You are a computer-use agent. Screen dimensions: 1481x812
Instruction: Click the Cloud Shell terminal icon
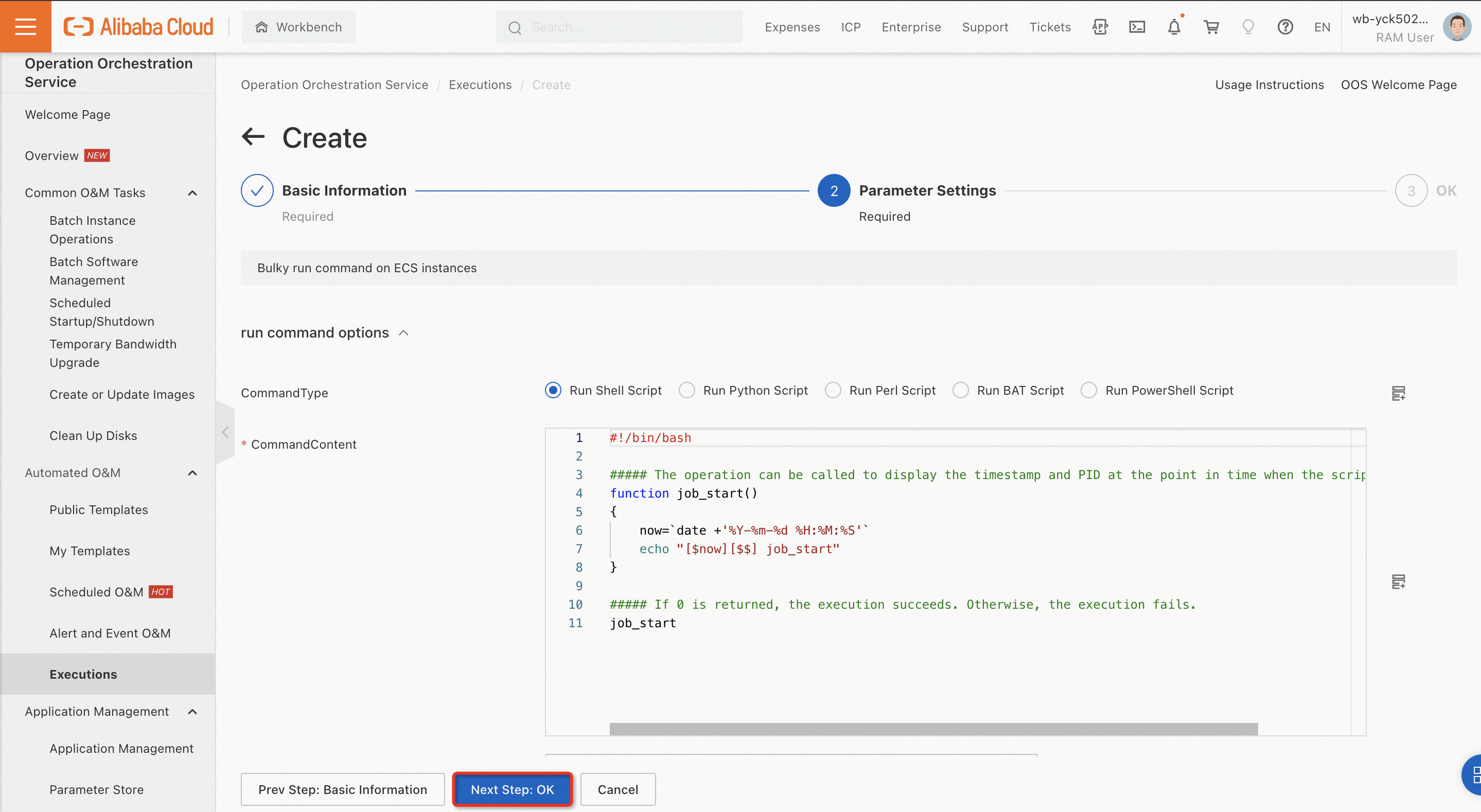tap(1137, 26)
